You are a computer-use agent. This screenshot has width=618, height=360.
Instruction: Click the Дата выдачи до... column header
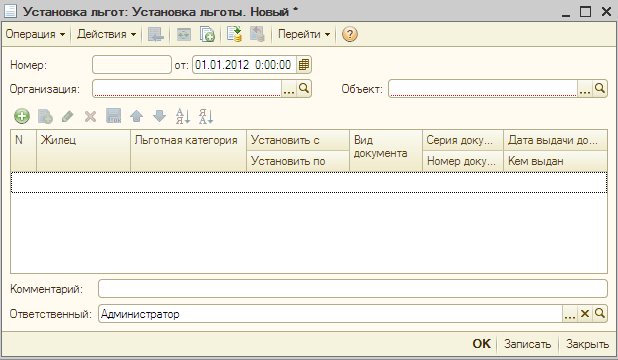pyautogui.click(x=555, y=140)
